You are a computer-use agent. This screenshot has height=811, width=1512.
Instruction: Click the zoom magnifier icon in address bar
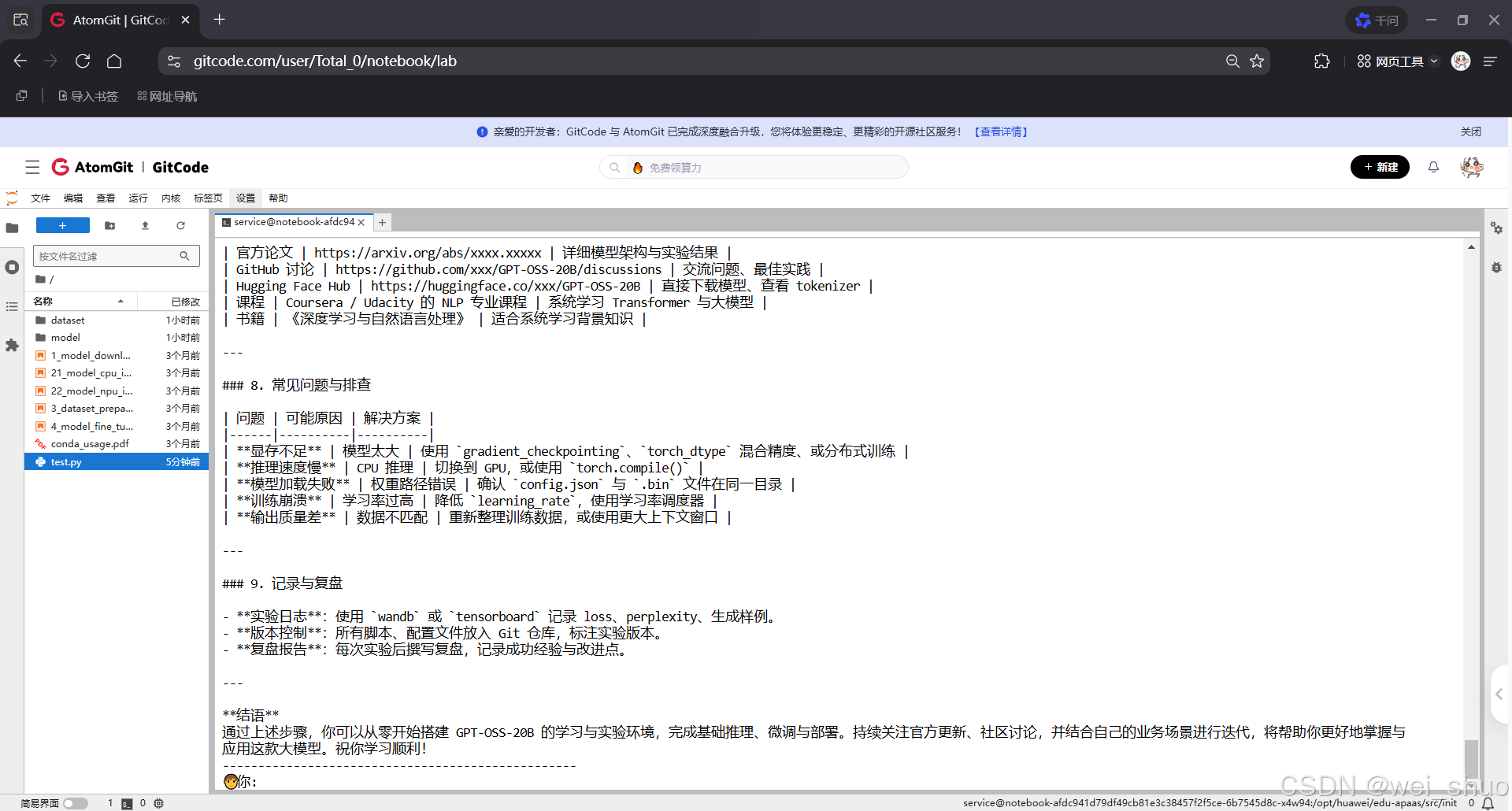click(x=1232, y=61)
